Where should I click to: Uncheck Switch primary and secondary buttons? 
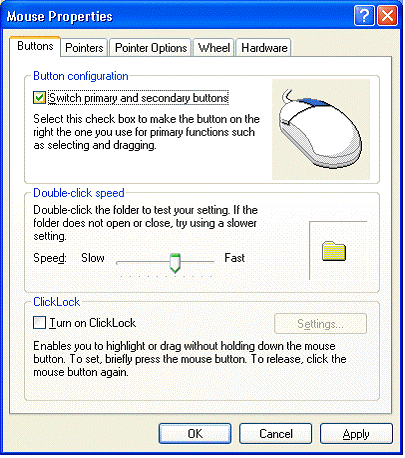point(39,98)
